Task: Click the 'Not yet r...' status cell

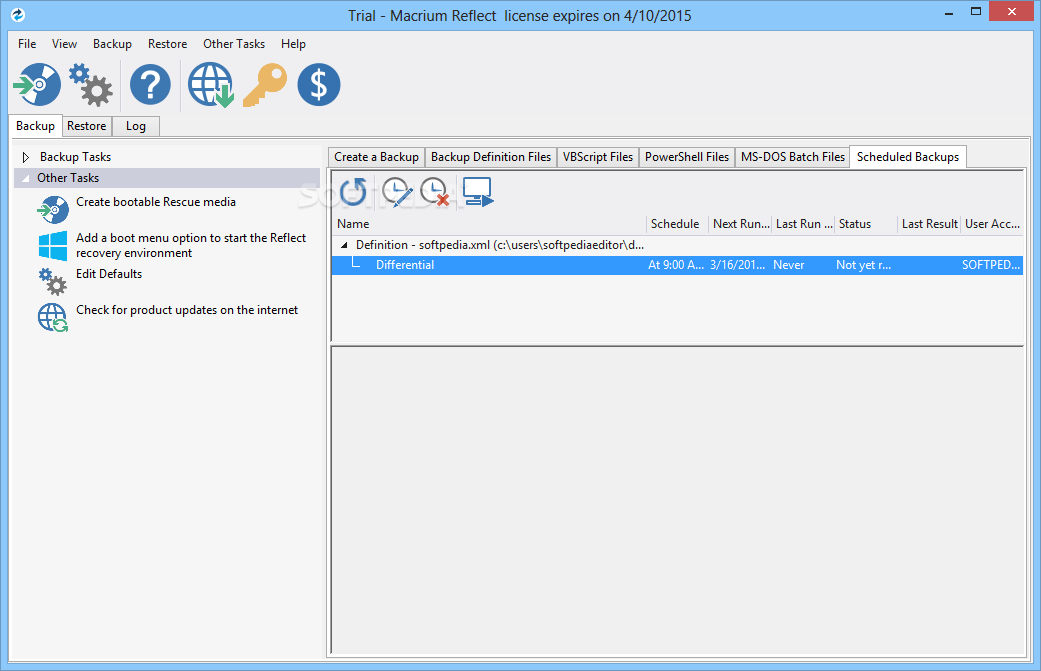Action: 863,265
